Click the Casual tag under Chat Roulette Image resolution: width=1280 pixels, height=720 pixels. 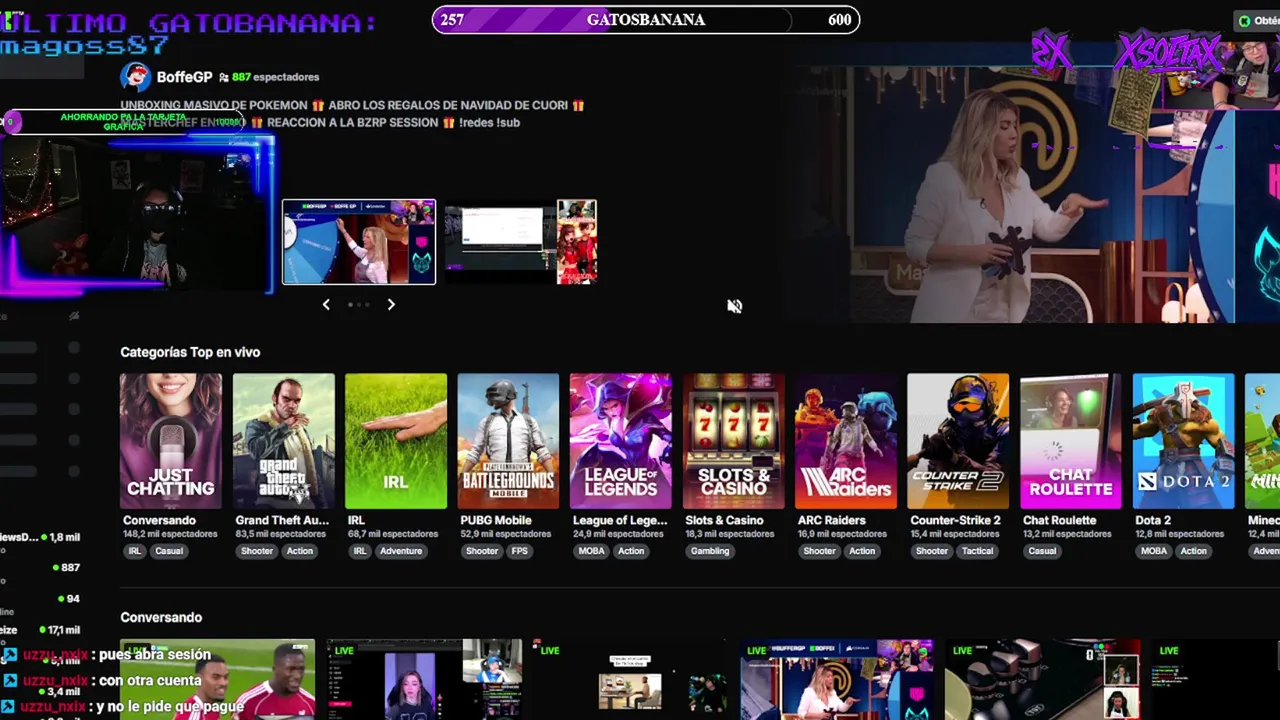(x=1042, y=551)
